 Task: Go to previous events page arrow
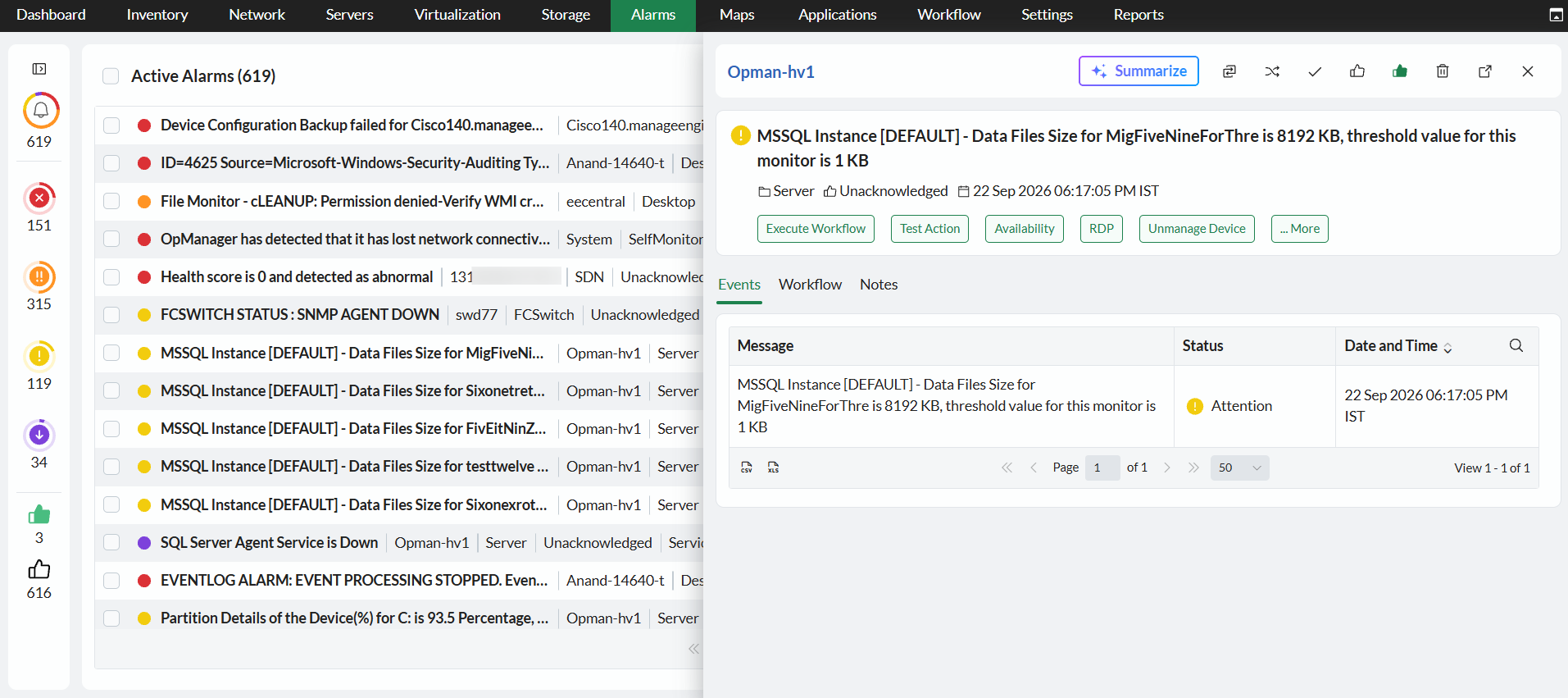1034,468
